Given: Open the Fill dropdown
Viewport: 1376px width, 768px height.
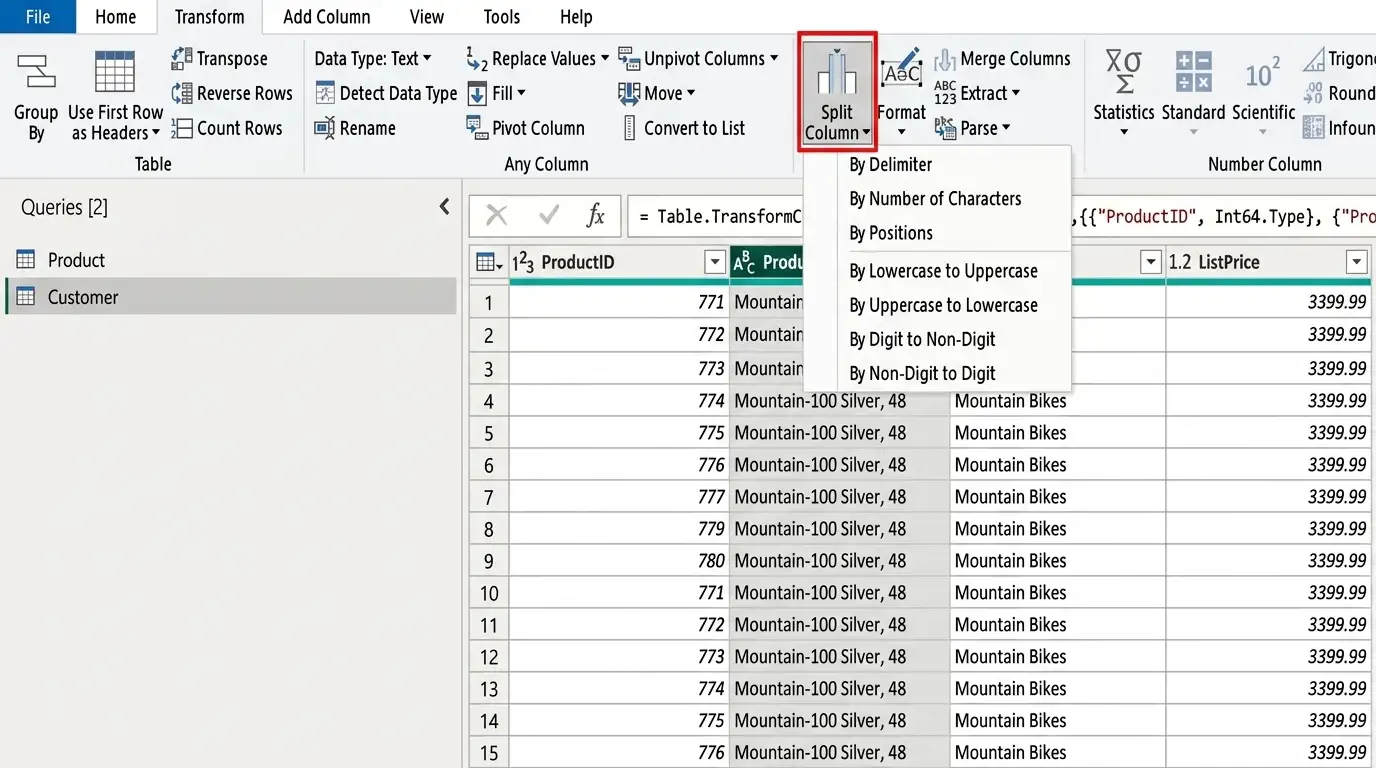Looking at the screenshot, I should click(496, 93).
